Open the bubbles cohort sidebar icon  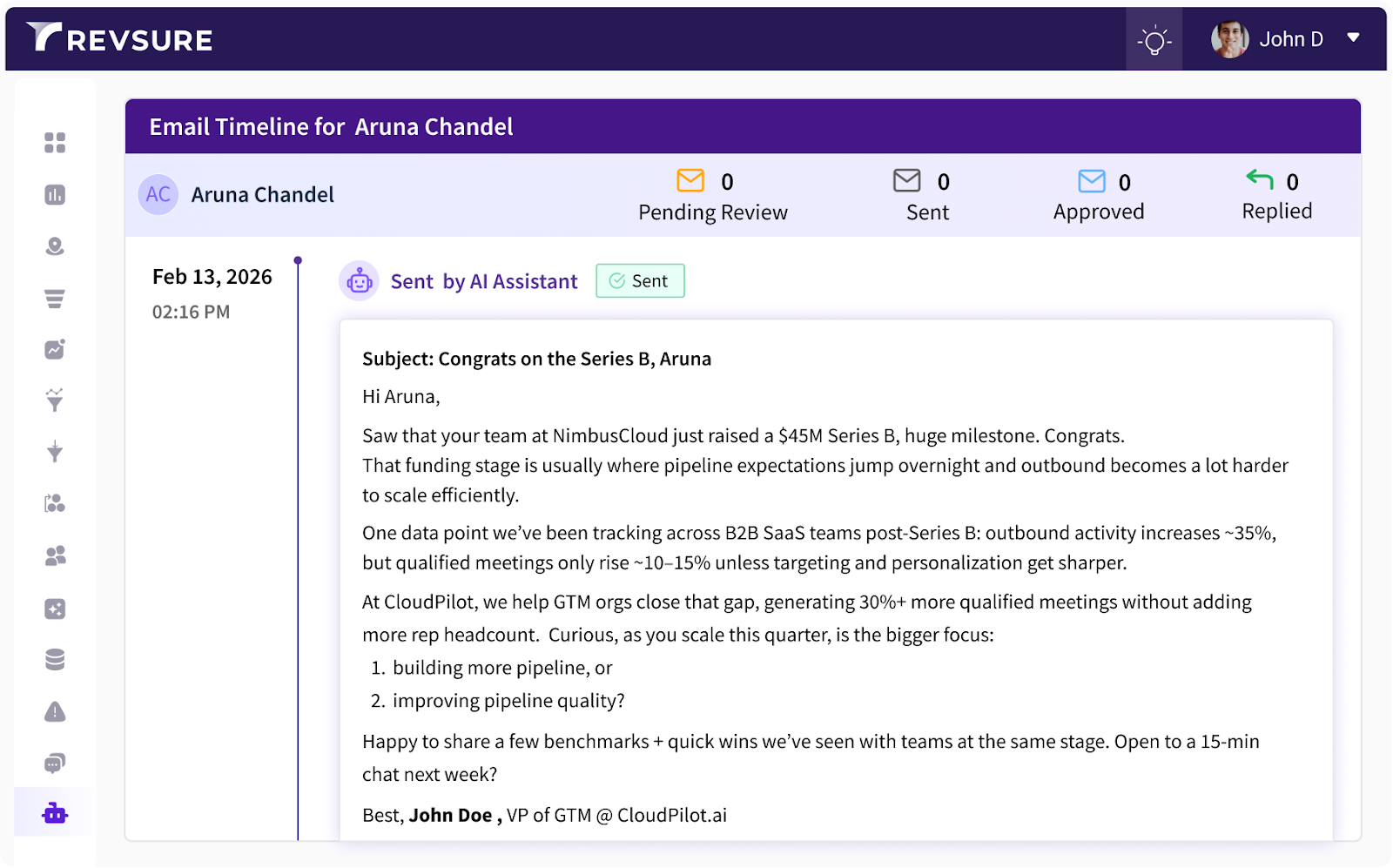click(x=55, y=504)
